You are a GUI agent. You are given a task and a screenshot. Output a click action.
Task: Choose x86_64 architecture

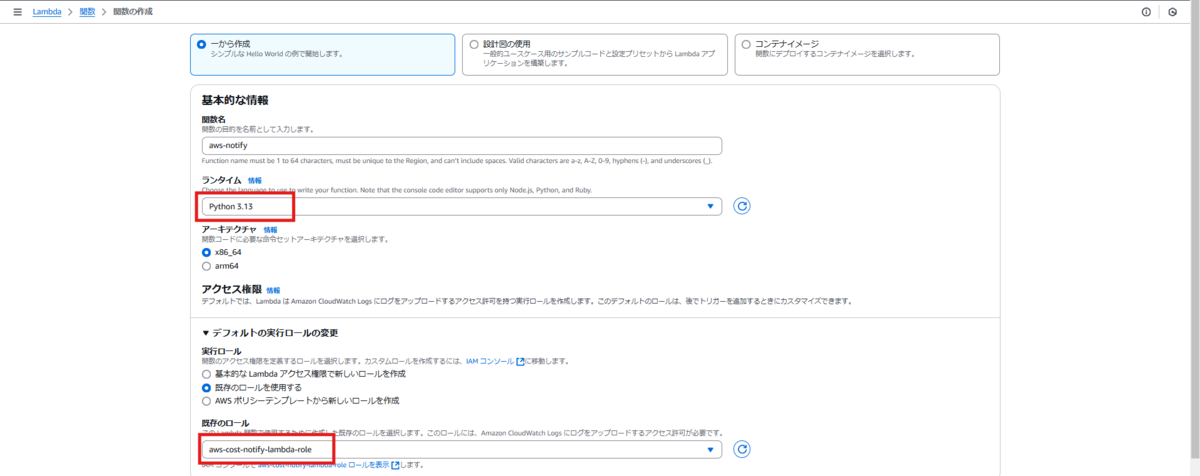pos(207,253)
